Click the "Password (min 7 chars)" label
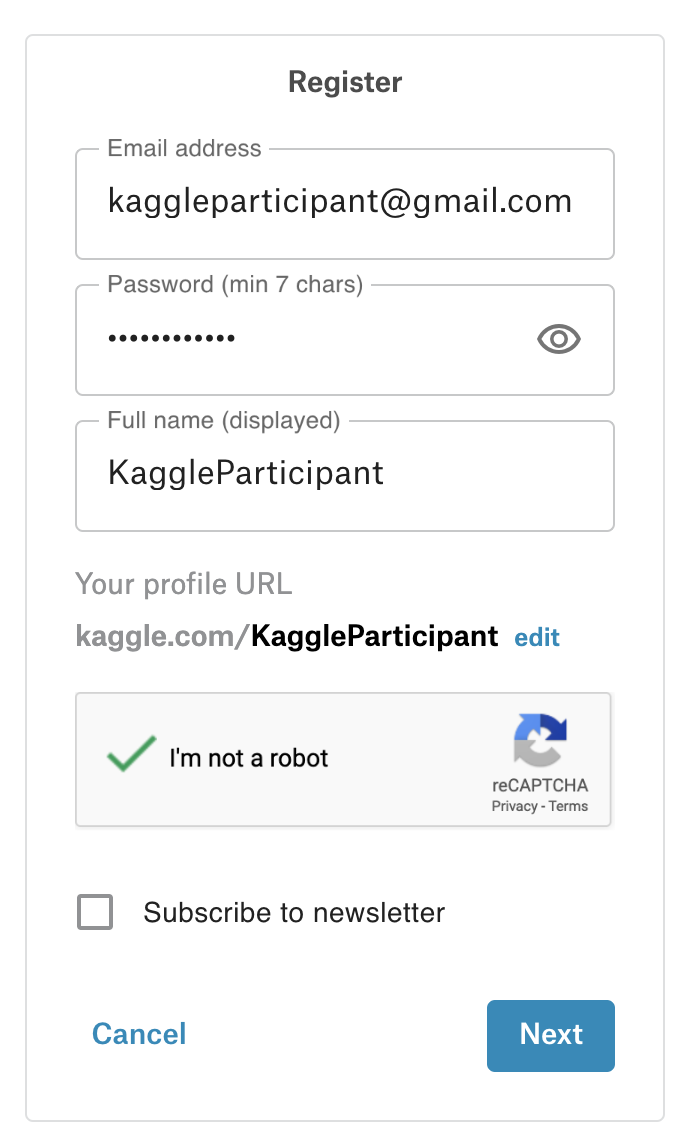688x1143 pixels. pos(235,285)
